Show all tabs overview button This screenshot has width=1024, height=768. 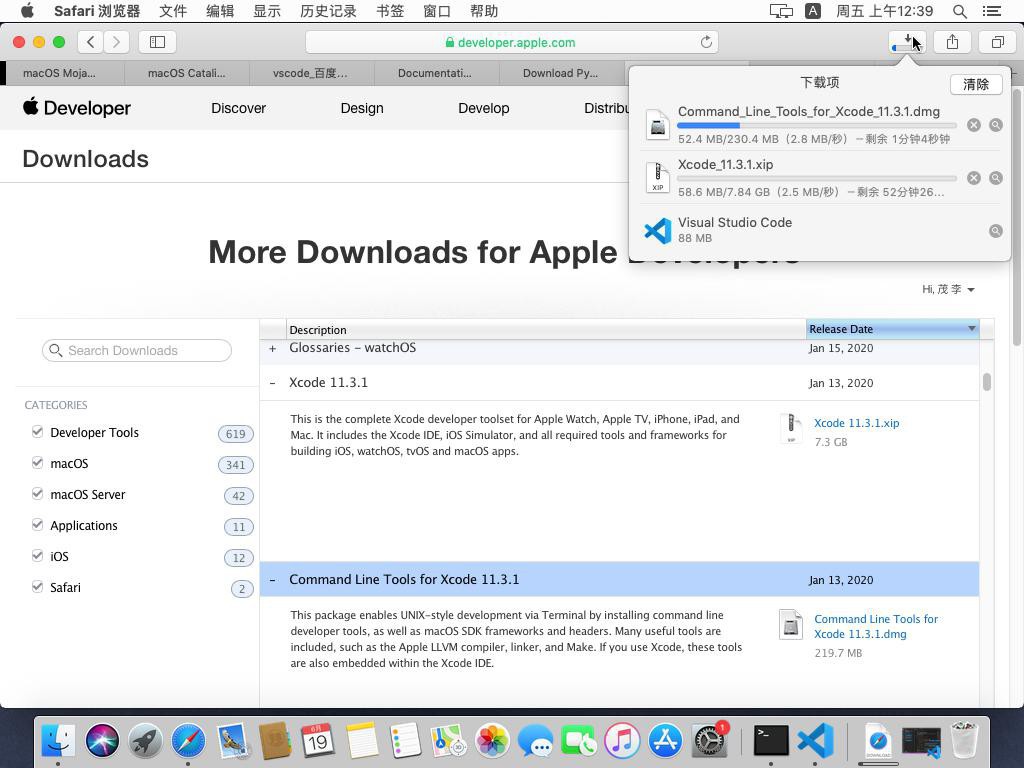pyautogui.click(x=998, y=42)
